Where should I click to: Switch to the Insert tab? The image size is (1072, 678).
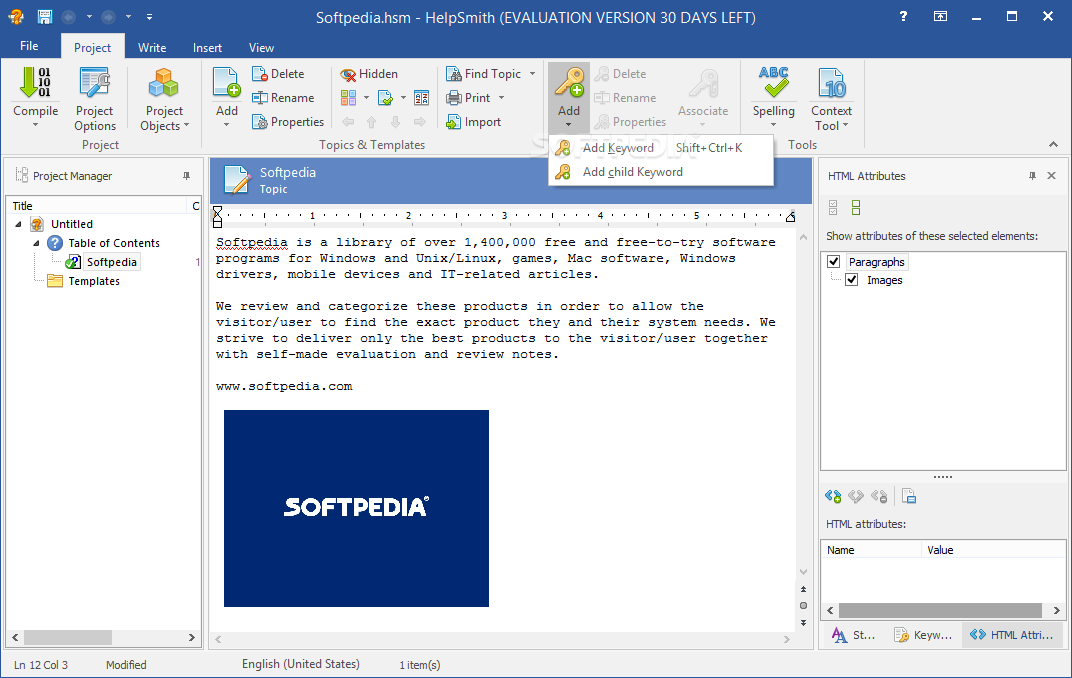coord(207,47)
